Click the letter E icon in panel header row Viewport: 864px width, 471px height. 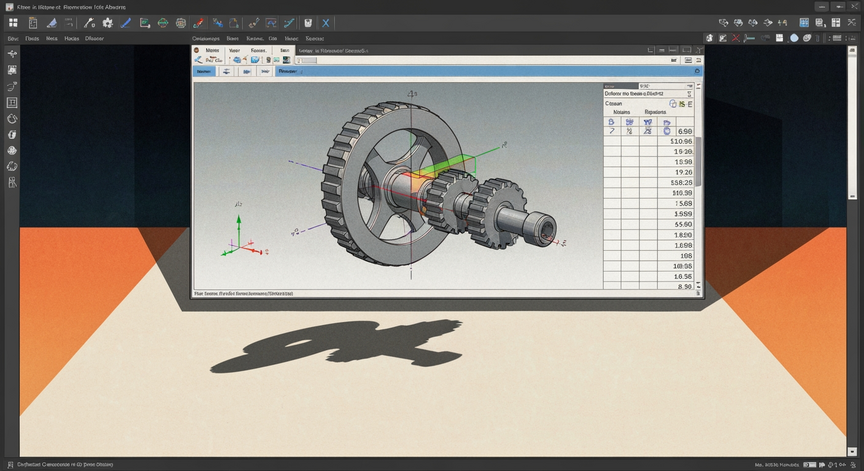[690, 104]
